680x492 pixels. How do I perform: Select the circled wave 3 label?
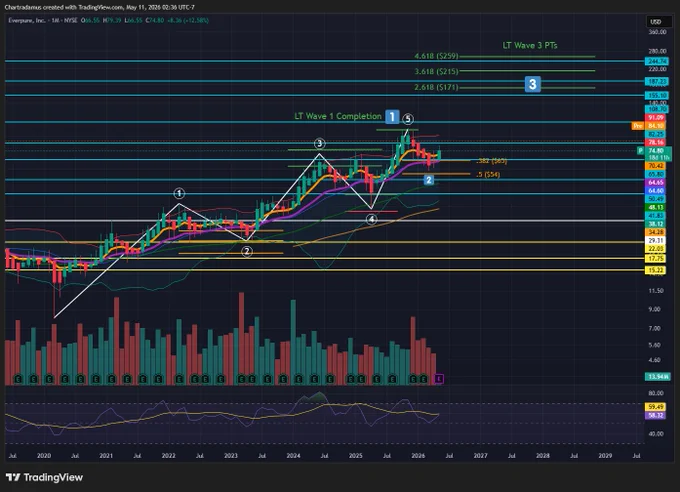pyautogui.click(x=320, y=144)
